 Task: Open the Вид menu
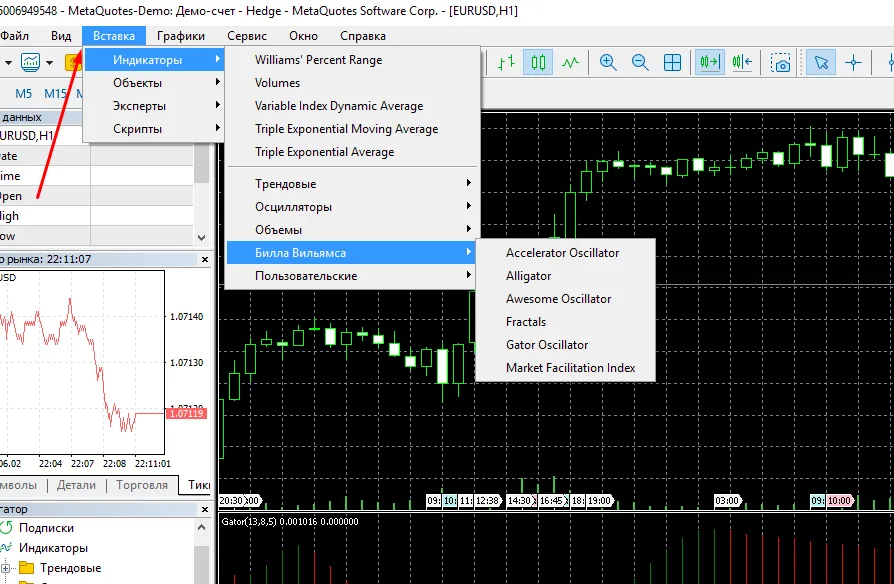(61, 36)
